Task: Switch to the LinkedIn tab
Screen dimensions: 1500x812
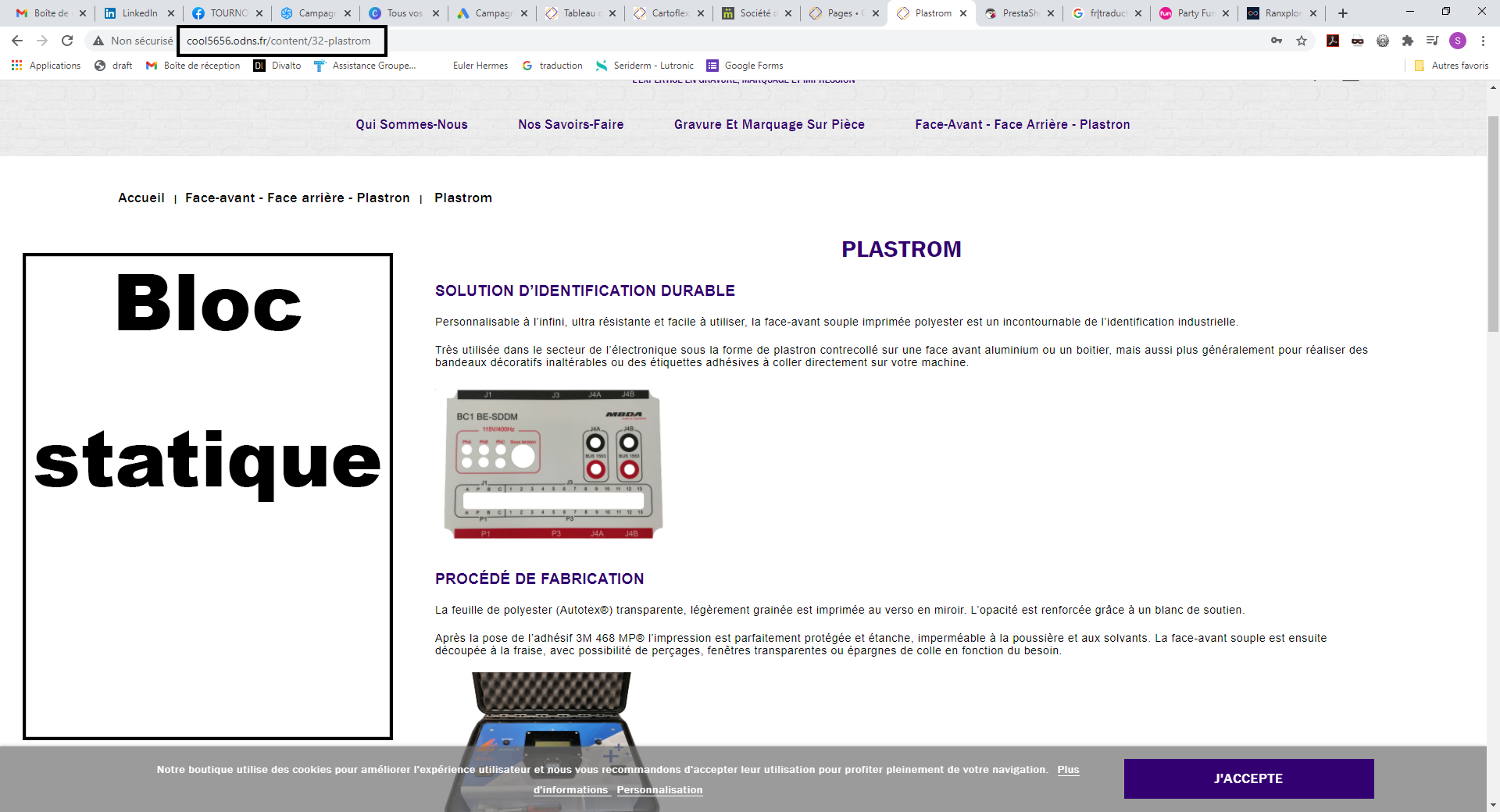Action: [x=139, y=13]
